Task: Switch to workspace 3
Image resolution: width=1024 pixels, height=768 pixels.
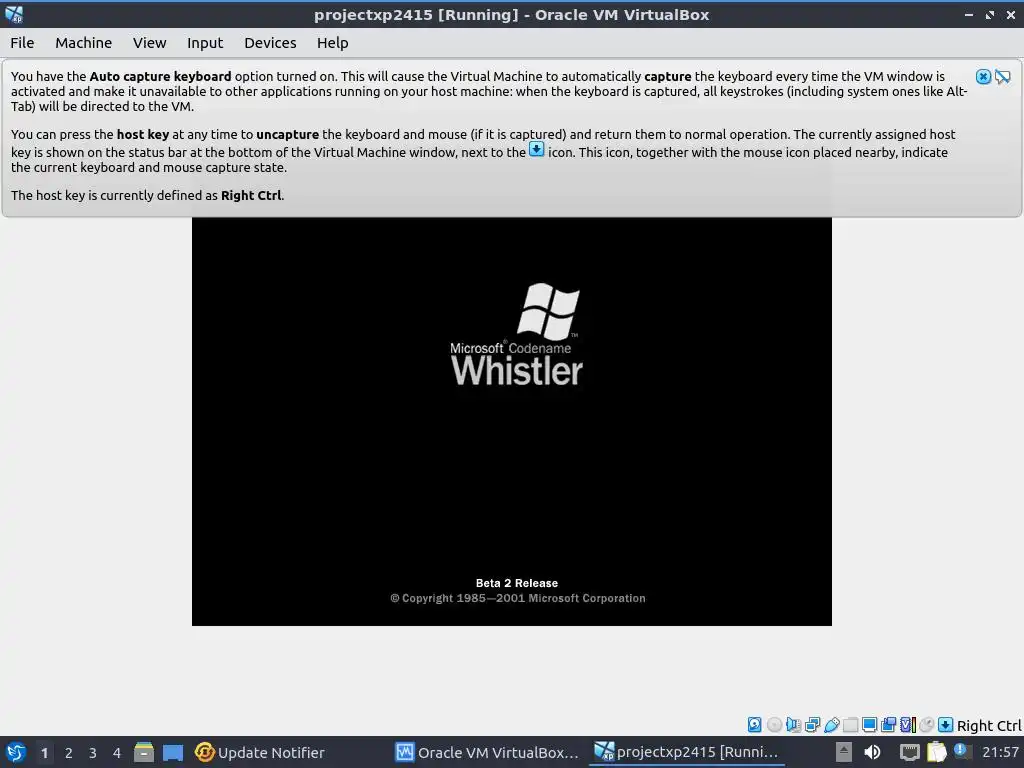Action: point(93,753)
